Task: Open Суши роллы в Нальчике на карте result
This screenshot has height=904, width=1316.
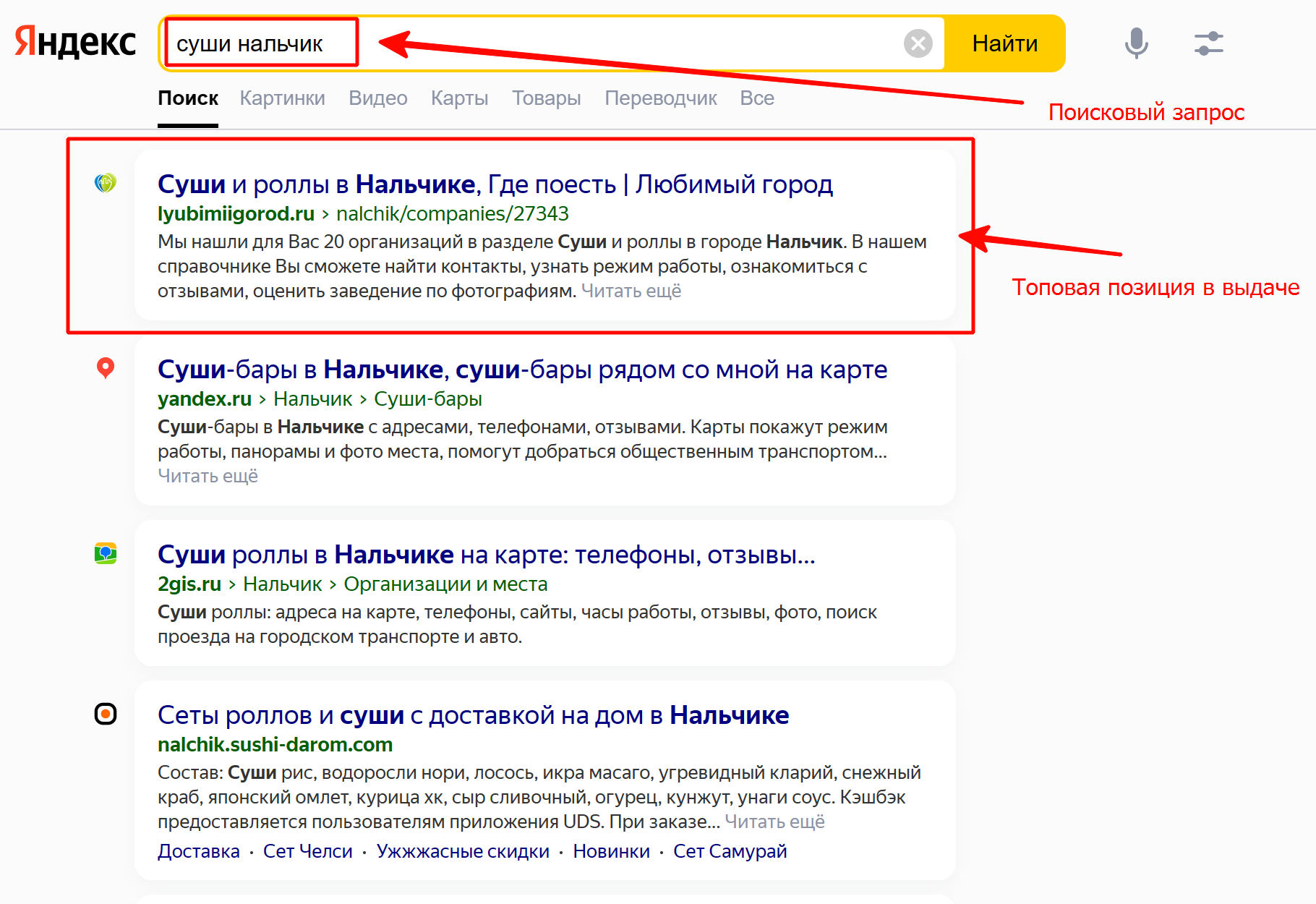Action: 486,555
